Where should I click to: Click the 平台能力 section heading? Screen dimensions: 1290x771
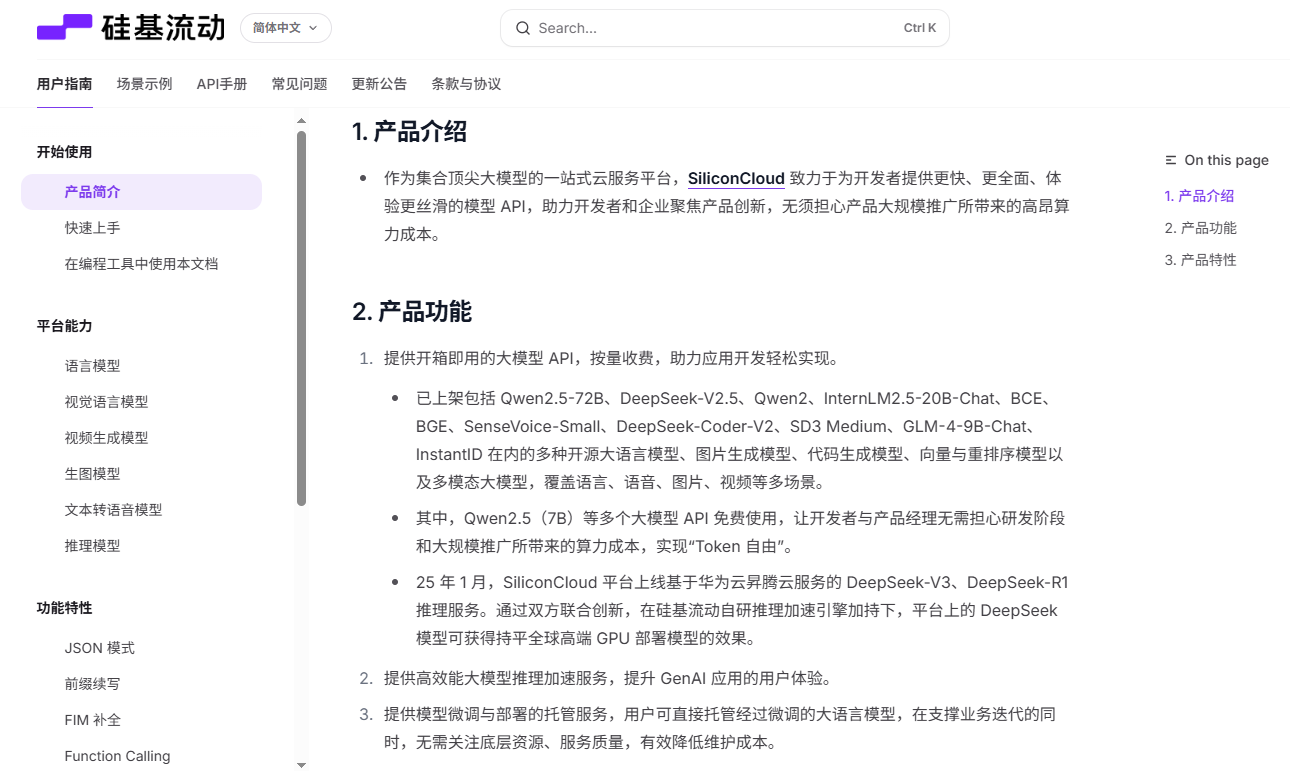coord(64,326)
